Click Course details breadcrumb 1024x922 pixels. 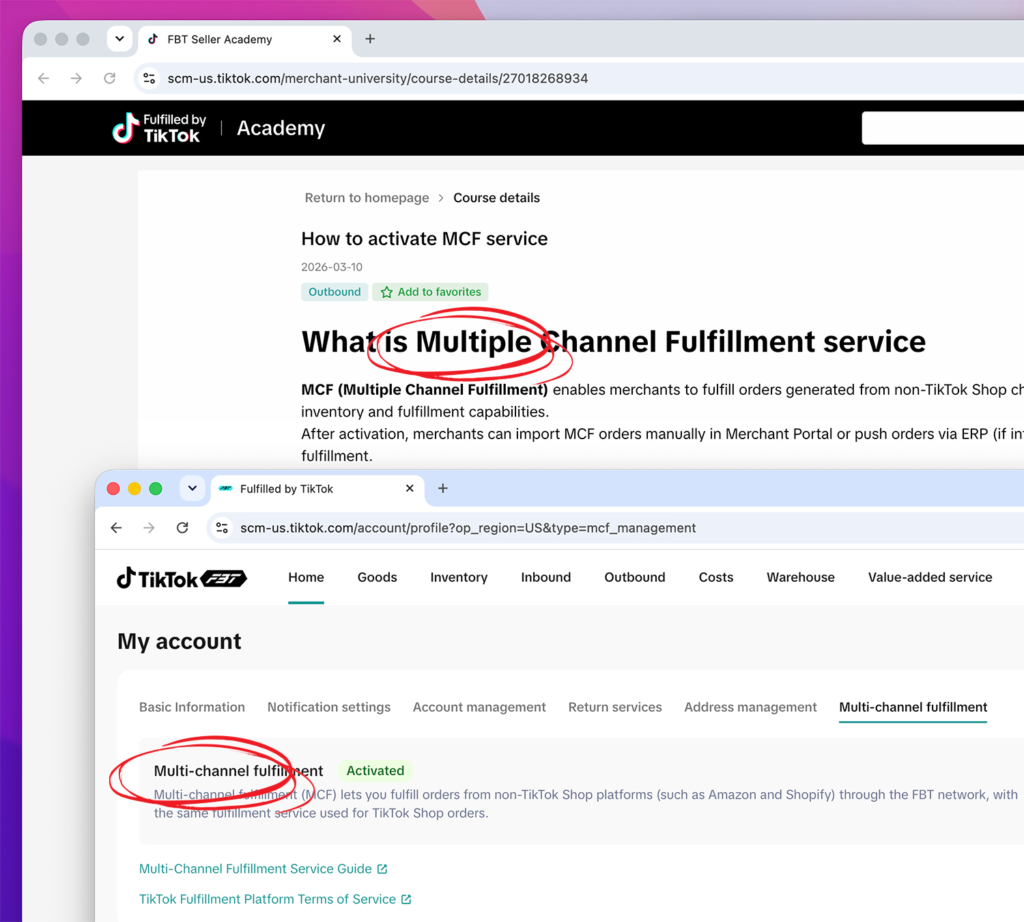496,198
